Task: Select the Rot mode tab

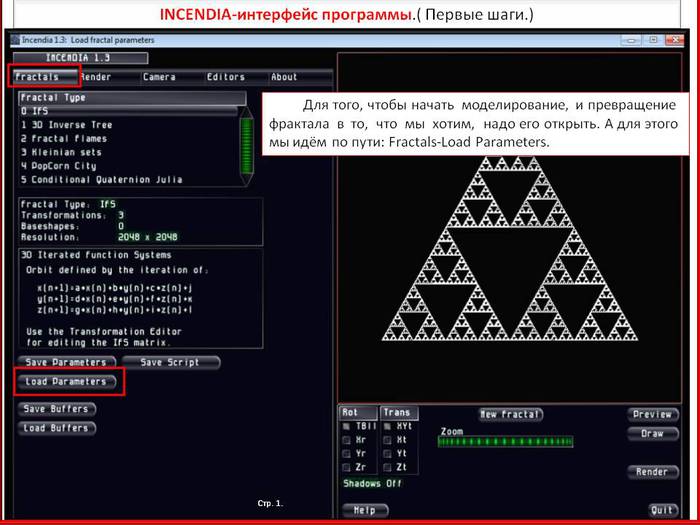Action: tap(358, 413)
